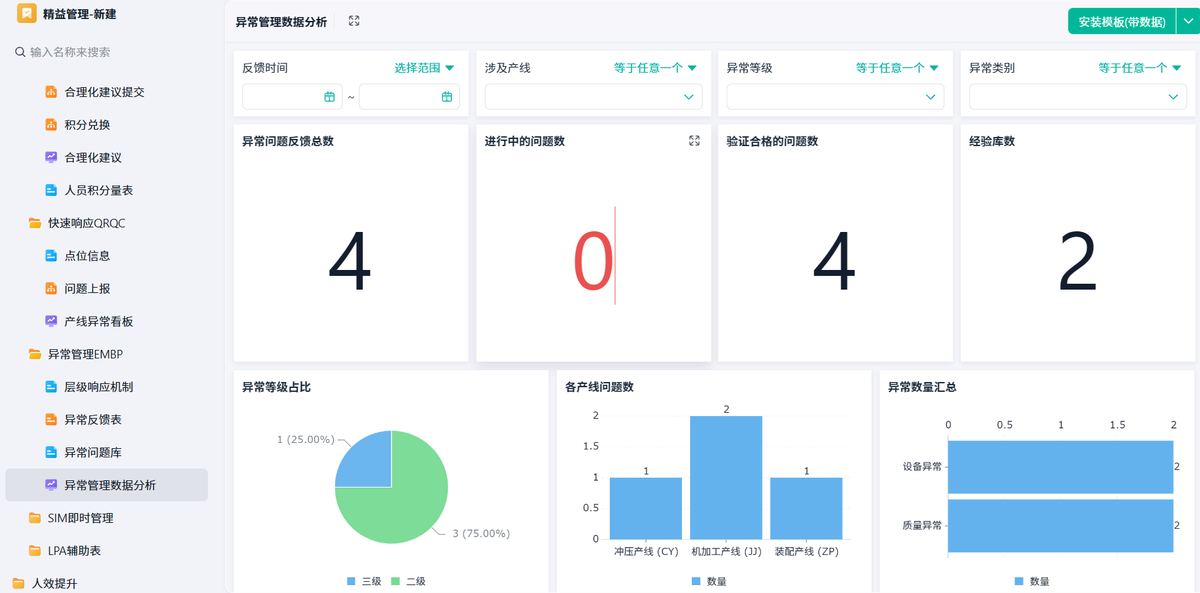Click fullscreen icon next to dashboard title
Image resolution: width=1200 pixels, height=593 pixels.
[x=354, y=21]
